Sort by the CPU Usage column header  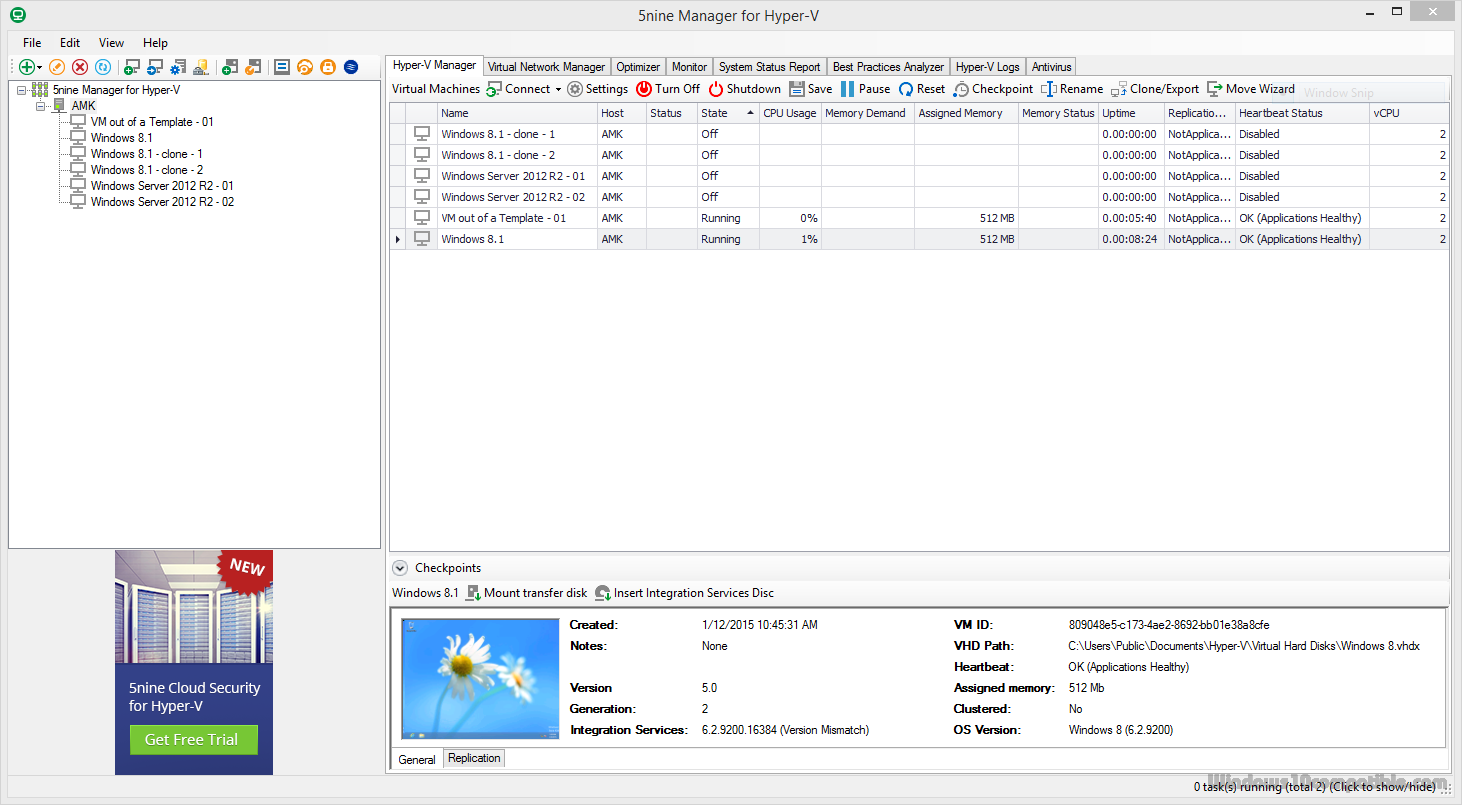click(790, 113)
